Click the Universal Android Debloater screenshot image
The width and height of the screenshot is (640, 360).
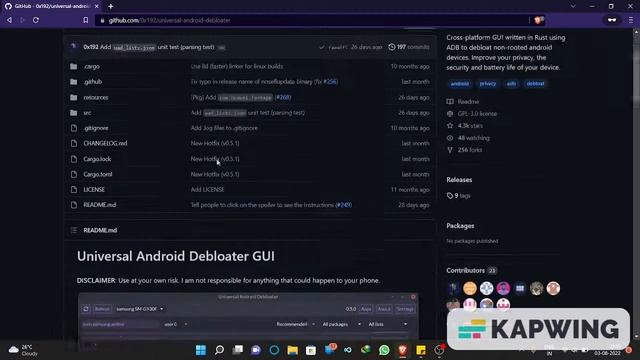point(248,316)
